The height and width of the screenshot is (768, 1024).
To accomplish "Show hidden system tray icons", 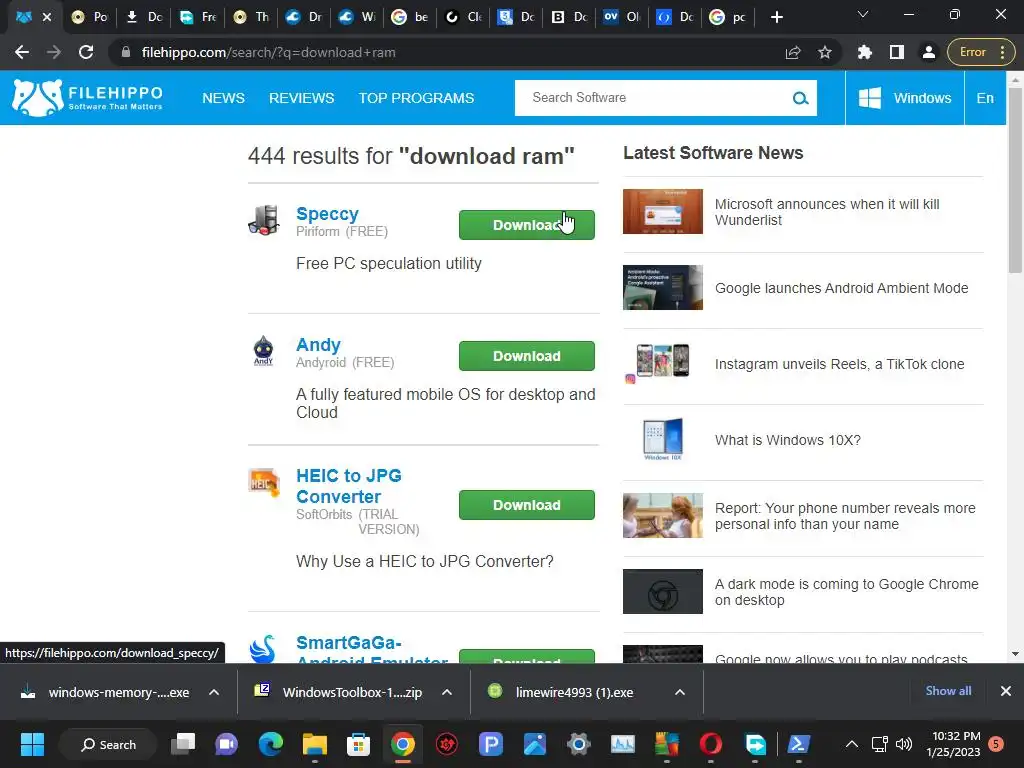I will pyautogui.click(x=852, y=744).
